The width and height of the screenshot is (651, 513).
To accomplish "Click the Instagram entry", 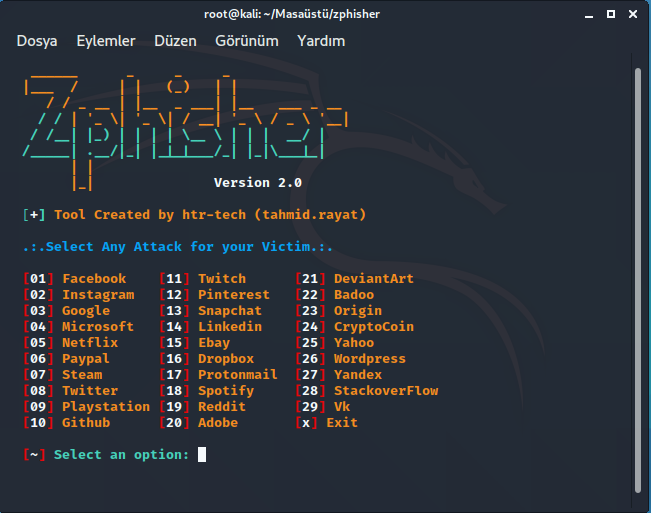I will [98, 295].
